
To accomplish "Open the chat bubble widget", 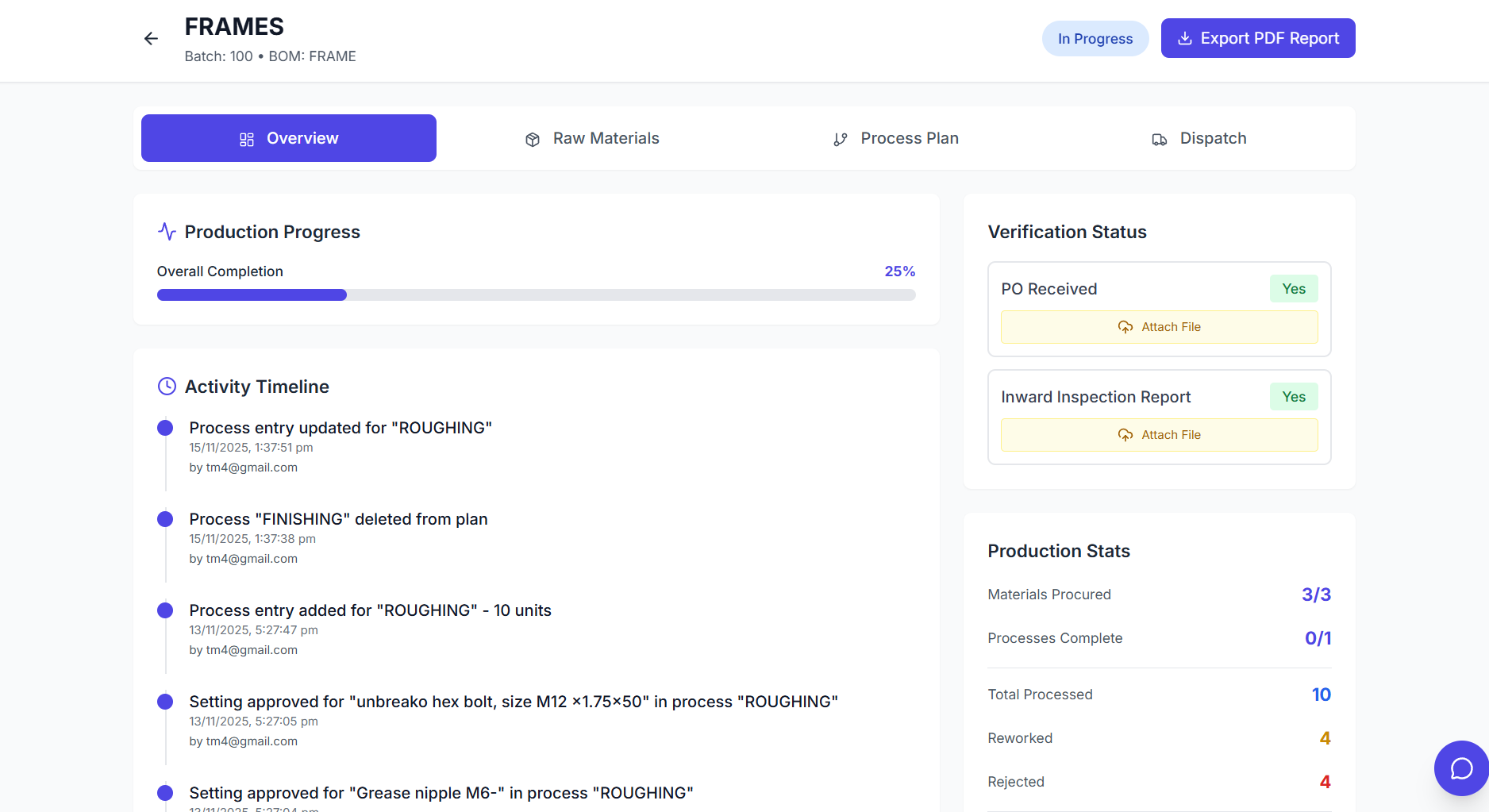I will [1460, 768].
